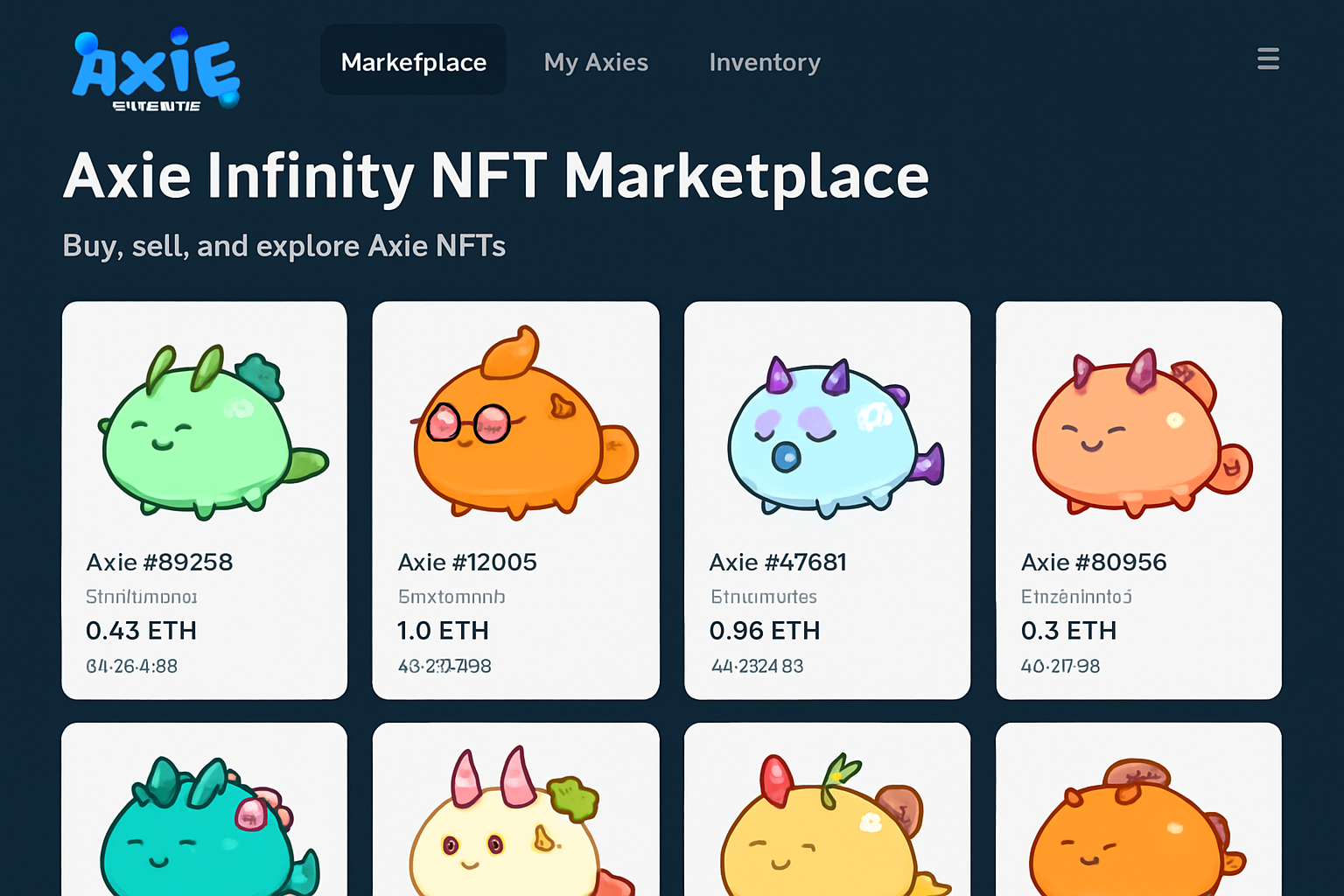This screenshot has width=1344, height=896.
Task: Switch to the Marketplace tab
Action: coord(413,61)
